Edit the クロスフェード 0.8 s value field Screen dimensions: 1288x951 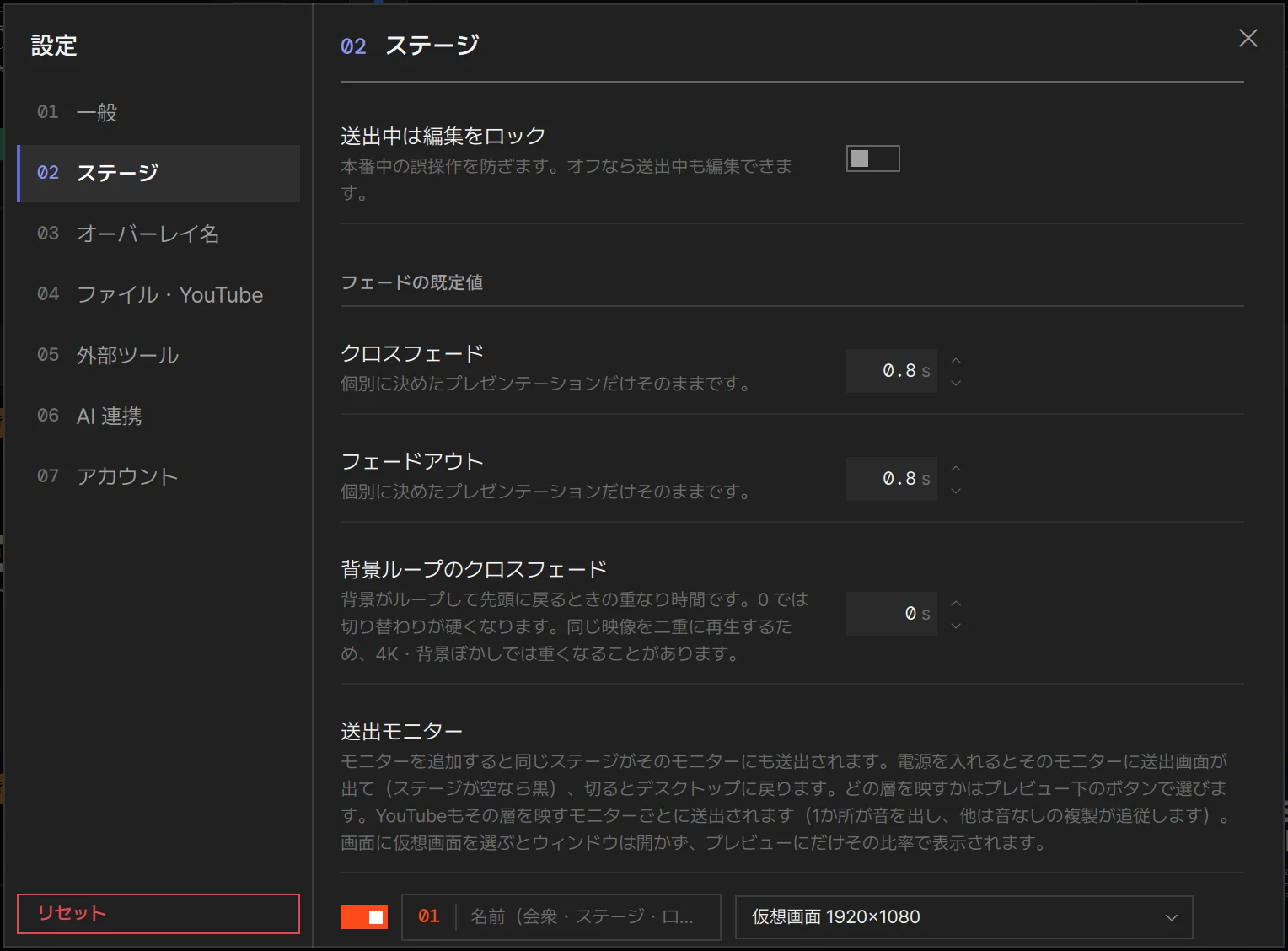[892, 371]
